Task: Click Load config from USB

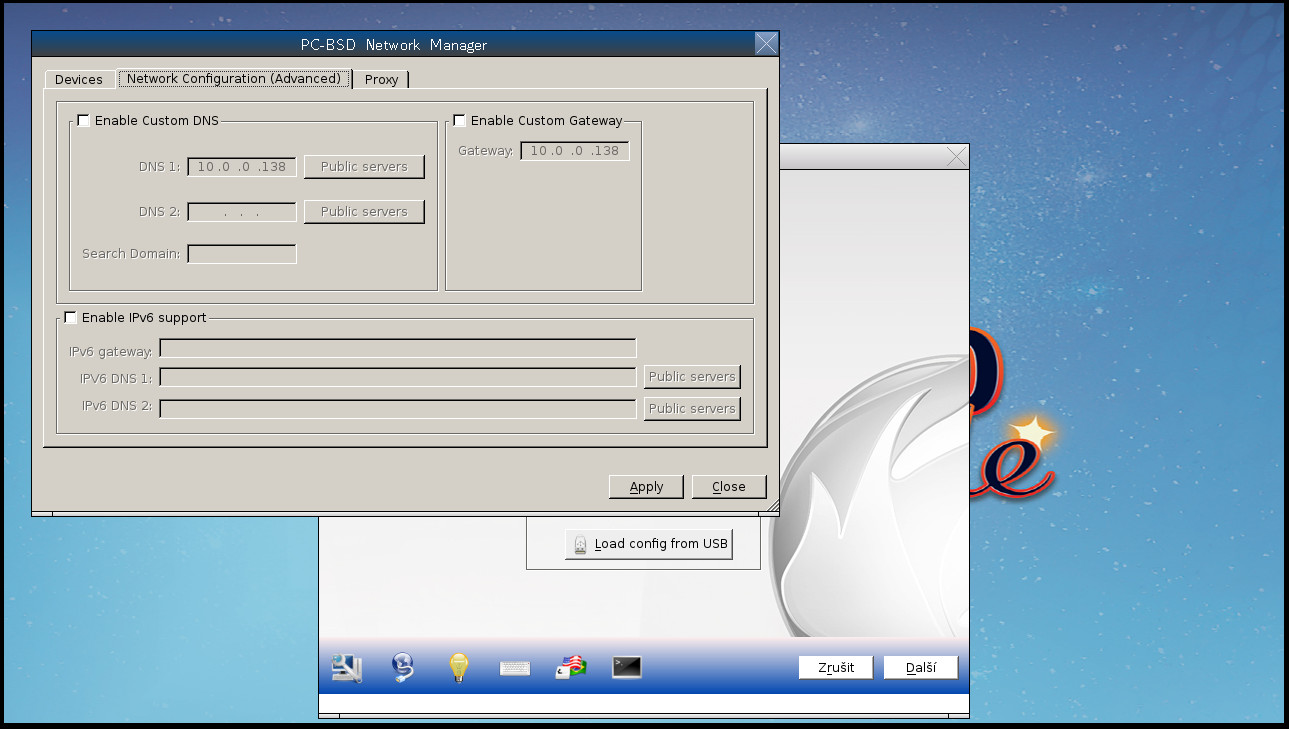Action: 649,543
